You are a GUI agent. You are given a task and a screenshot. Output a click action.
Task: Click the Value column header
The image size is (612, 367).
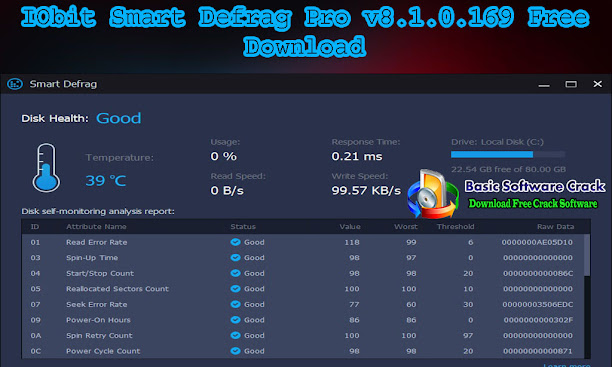point(350,226)
